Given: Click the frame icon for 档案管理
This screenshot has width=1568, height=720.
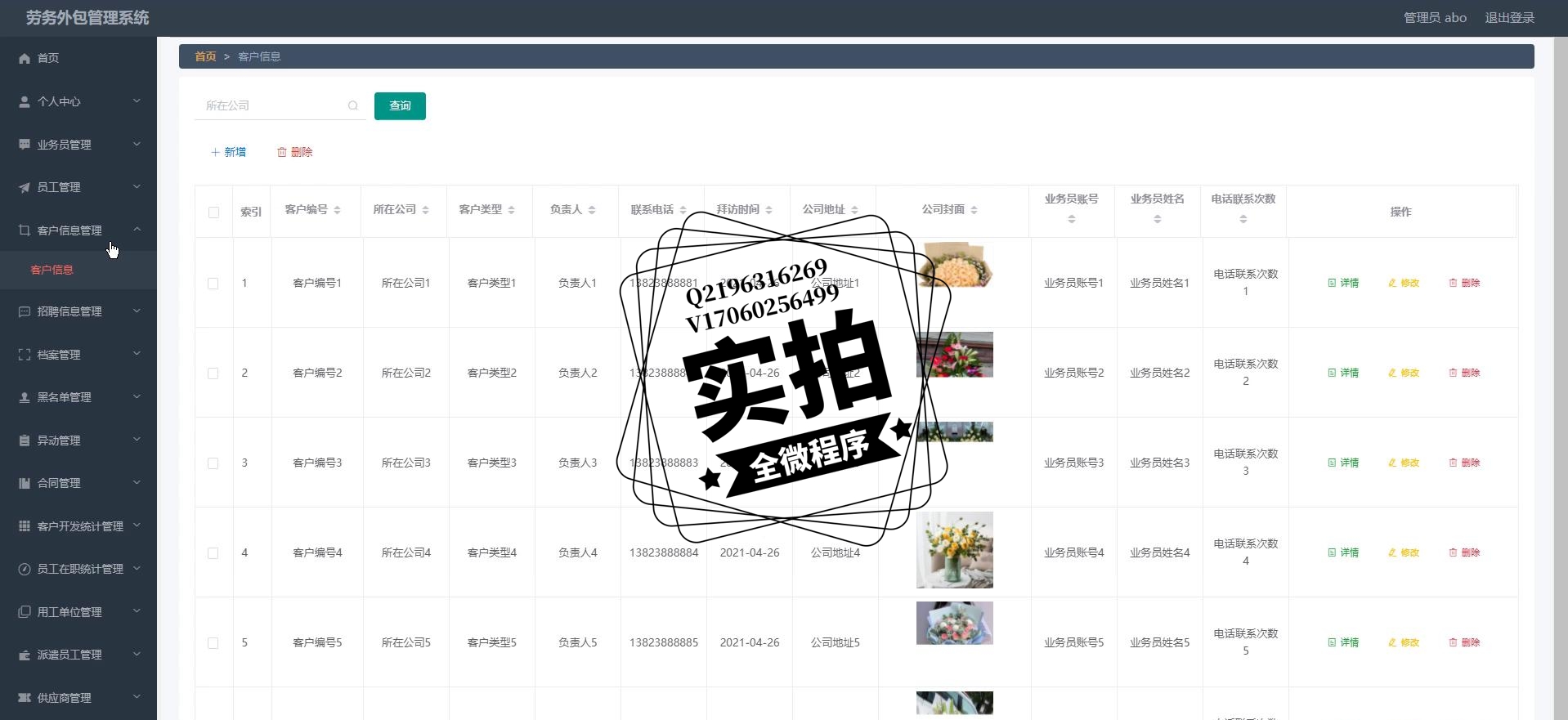Looking at the screenshot, I should pyautogui.click(x=25, y=355).
